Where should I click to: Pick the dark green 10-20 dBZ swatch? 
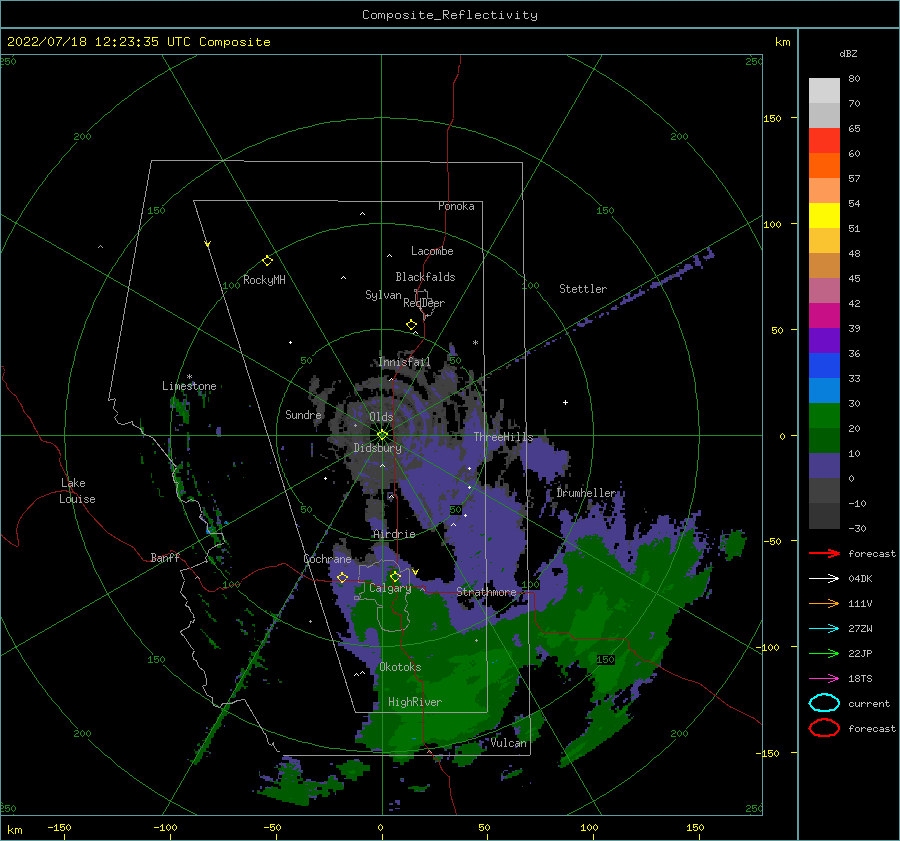tap(824, 440)
